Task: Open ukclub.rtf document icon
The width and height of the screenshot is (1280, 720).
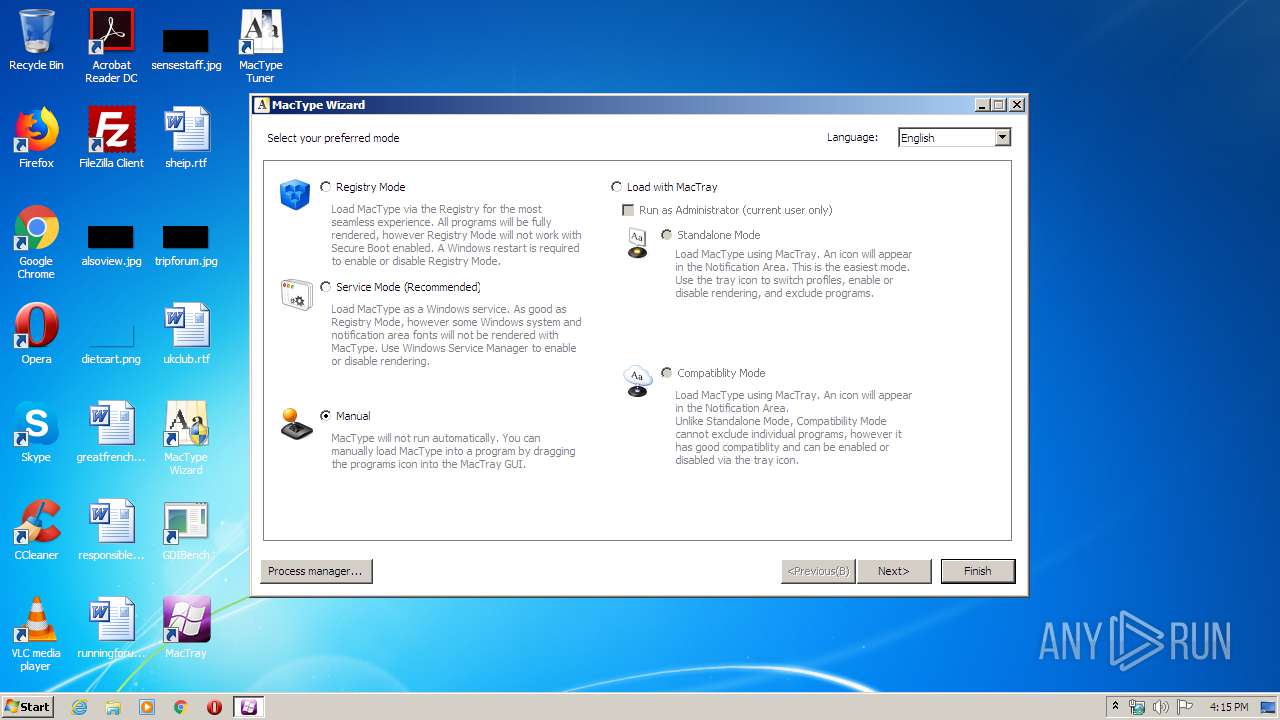Action: [x=186, y=334]
